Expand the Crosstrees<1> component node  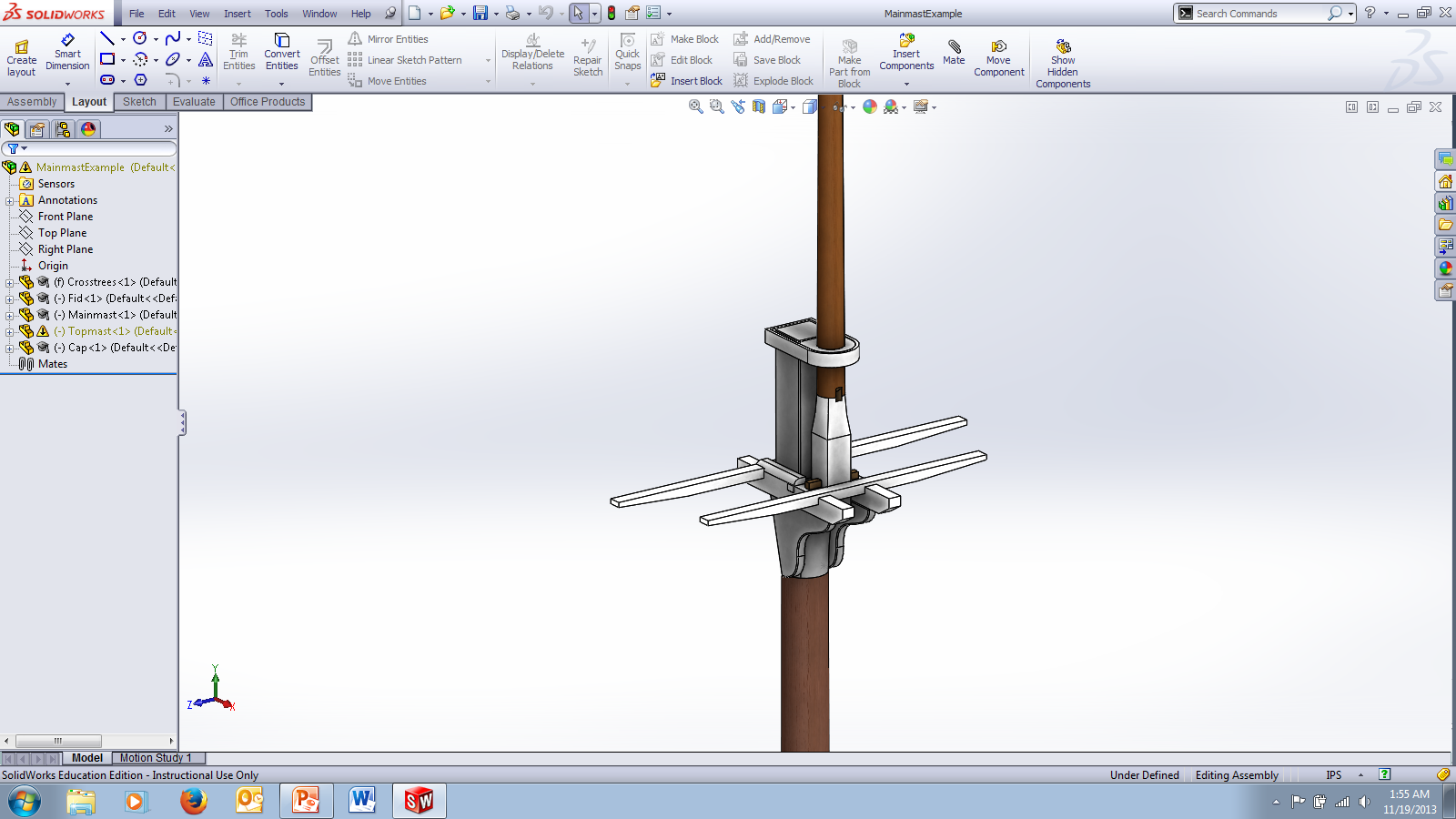(x=10, y=282)
